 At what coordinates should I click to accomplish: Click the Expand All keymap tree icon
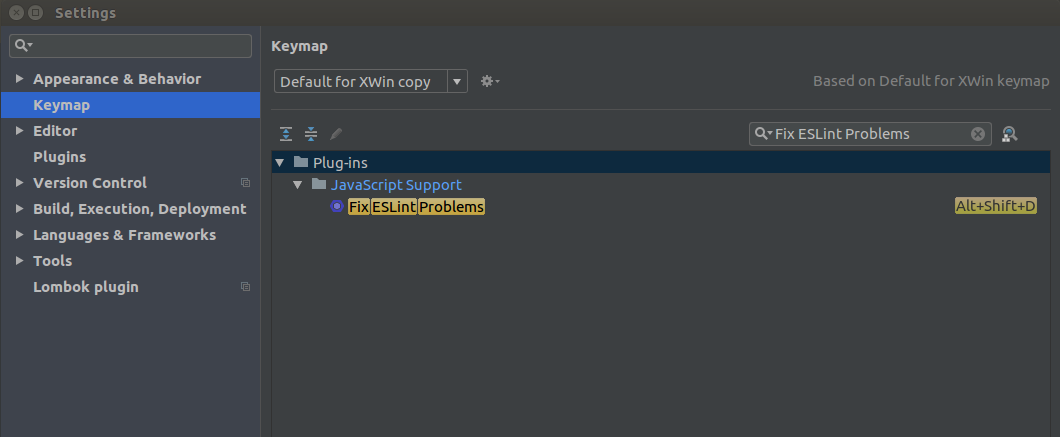pos(286,134)
